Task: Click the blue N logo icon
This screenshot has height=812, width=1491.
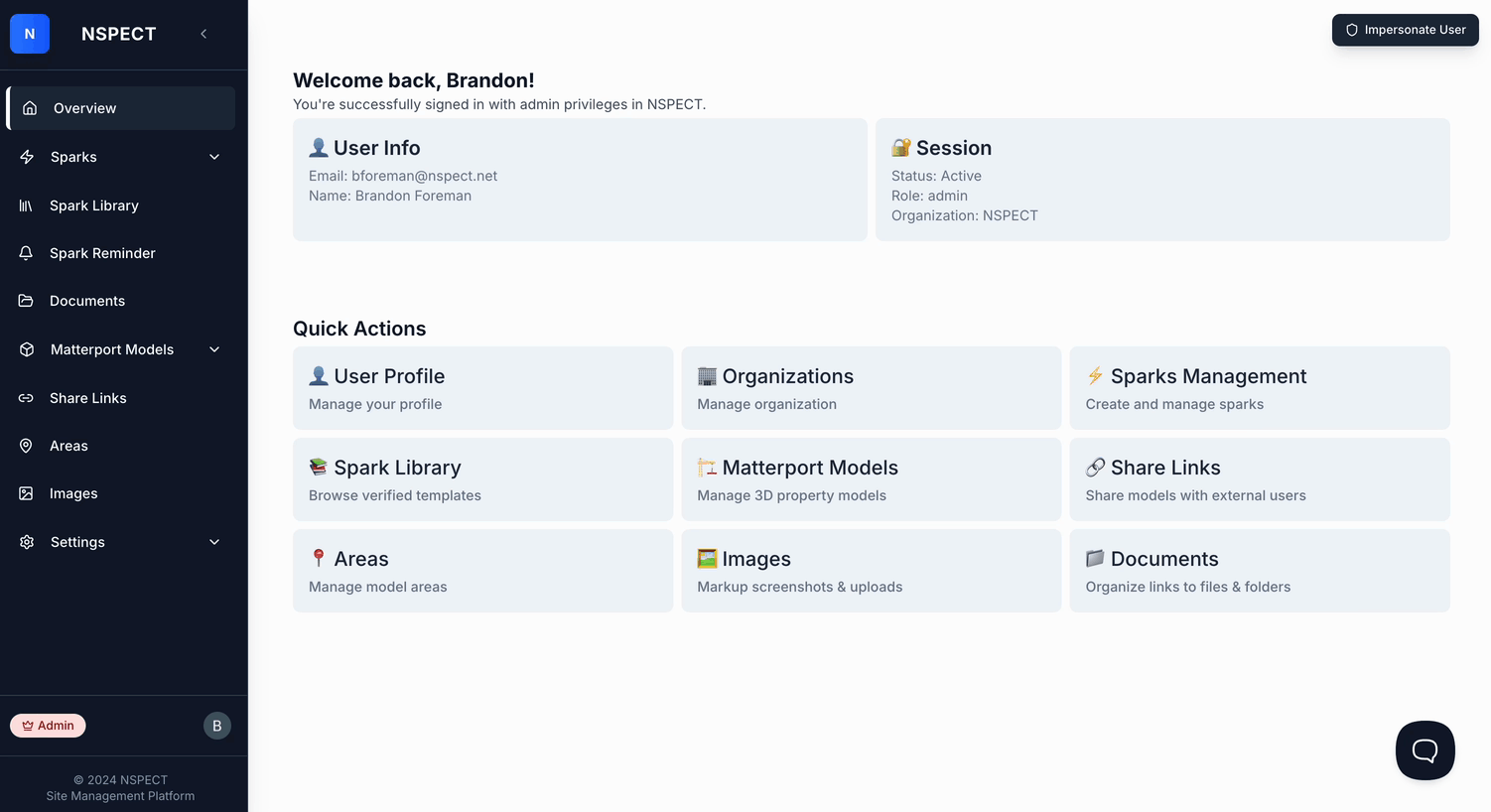Action: point(30,34)
